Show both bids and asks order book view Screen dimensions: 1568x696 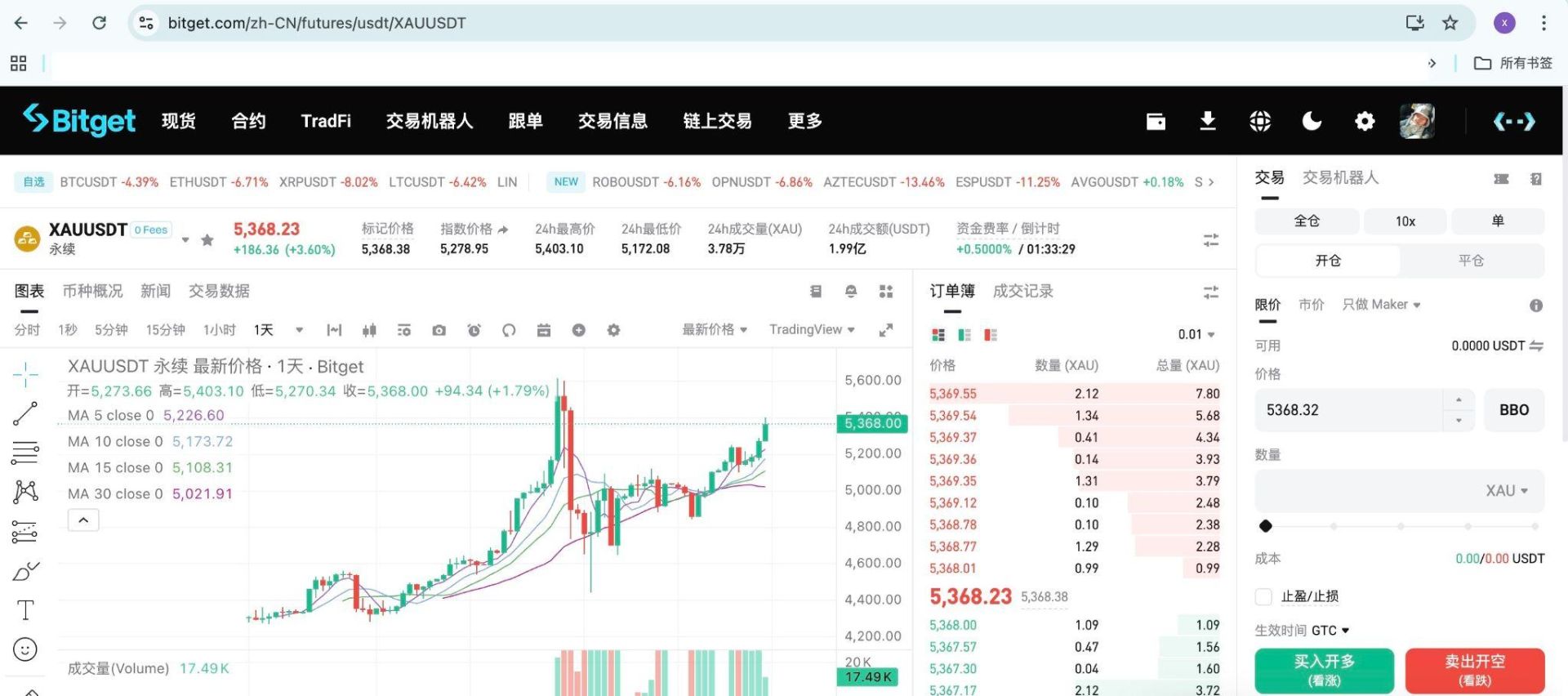[938, 335]
